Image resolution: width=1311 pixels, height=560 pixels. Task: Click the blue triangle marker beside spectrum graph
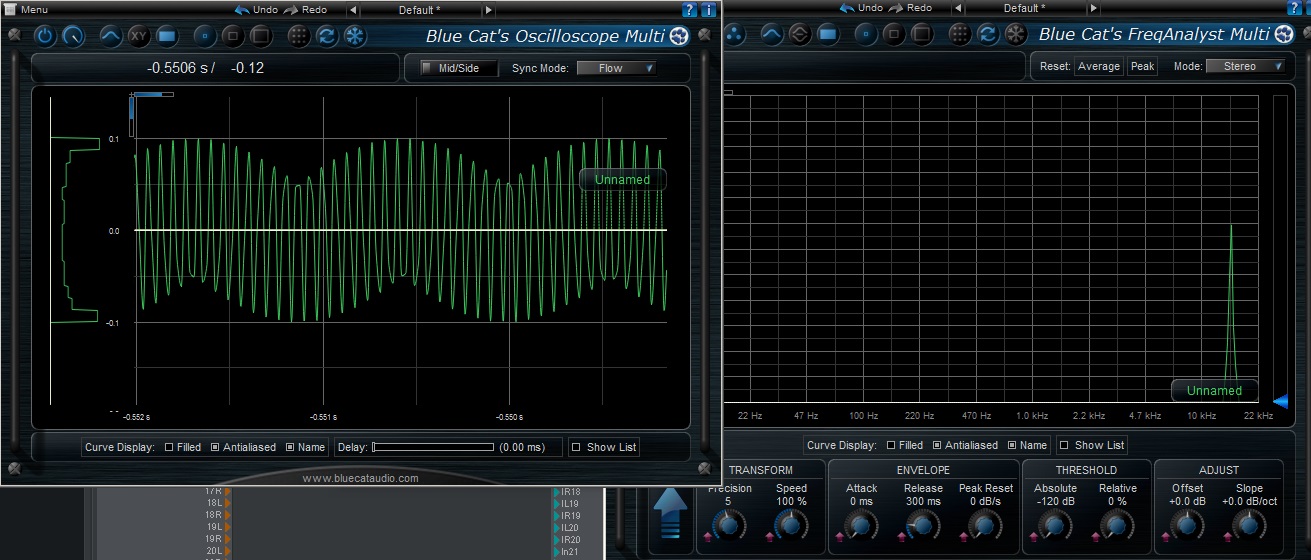click(x=1281, y=402)
